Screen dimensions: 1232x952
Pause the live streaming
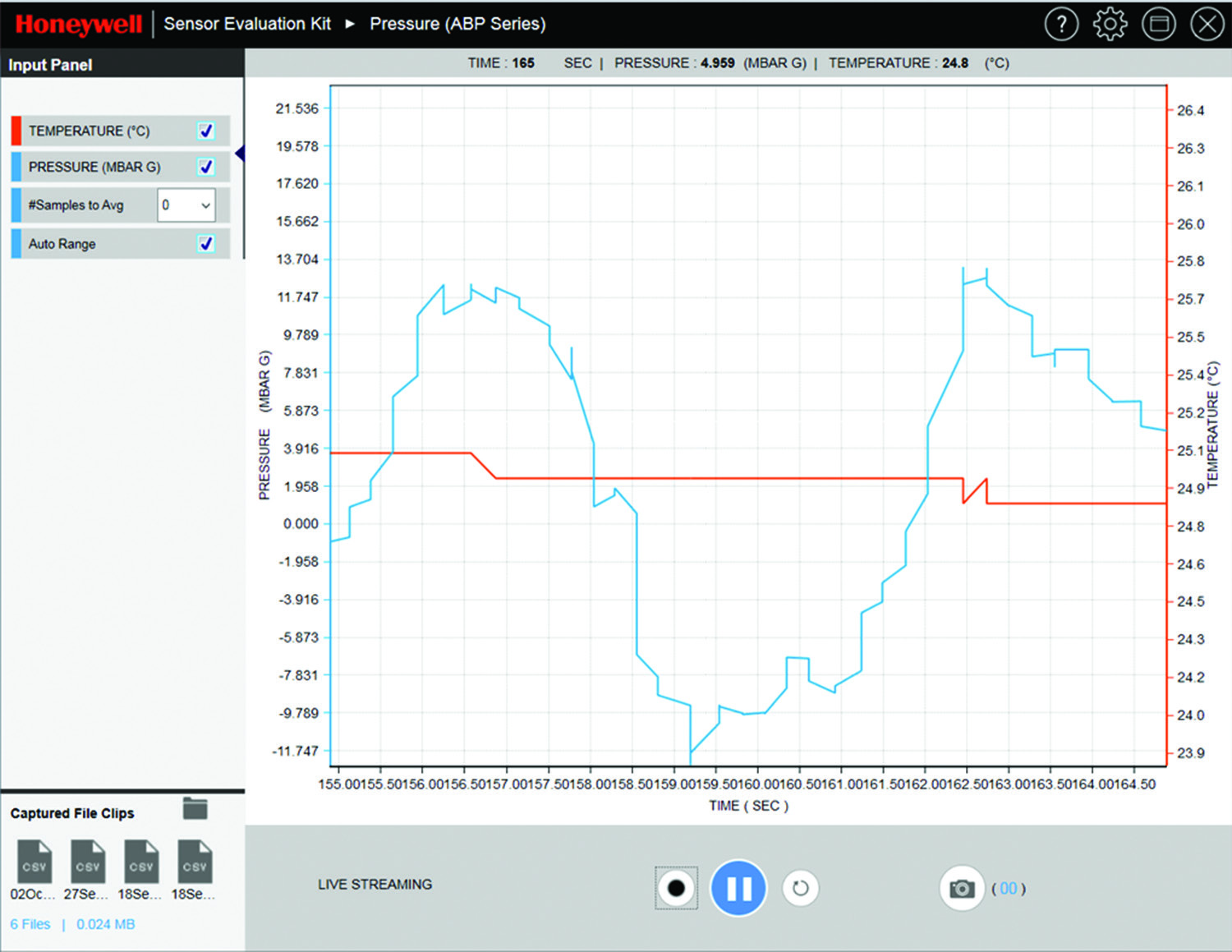(738, 888)
